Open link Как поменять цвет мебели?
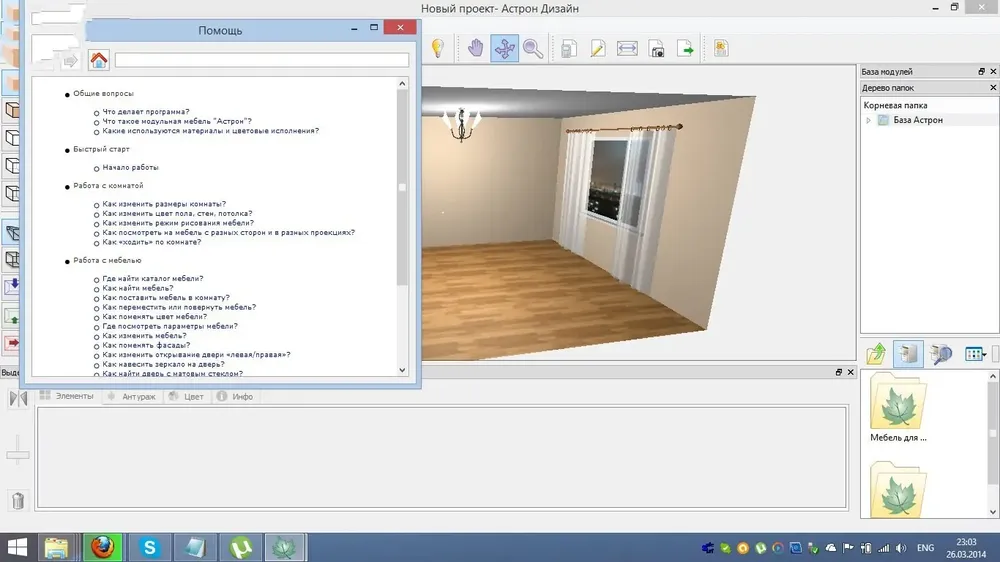The width and height of the screenshot is (1000, 562). pos(154,316)
